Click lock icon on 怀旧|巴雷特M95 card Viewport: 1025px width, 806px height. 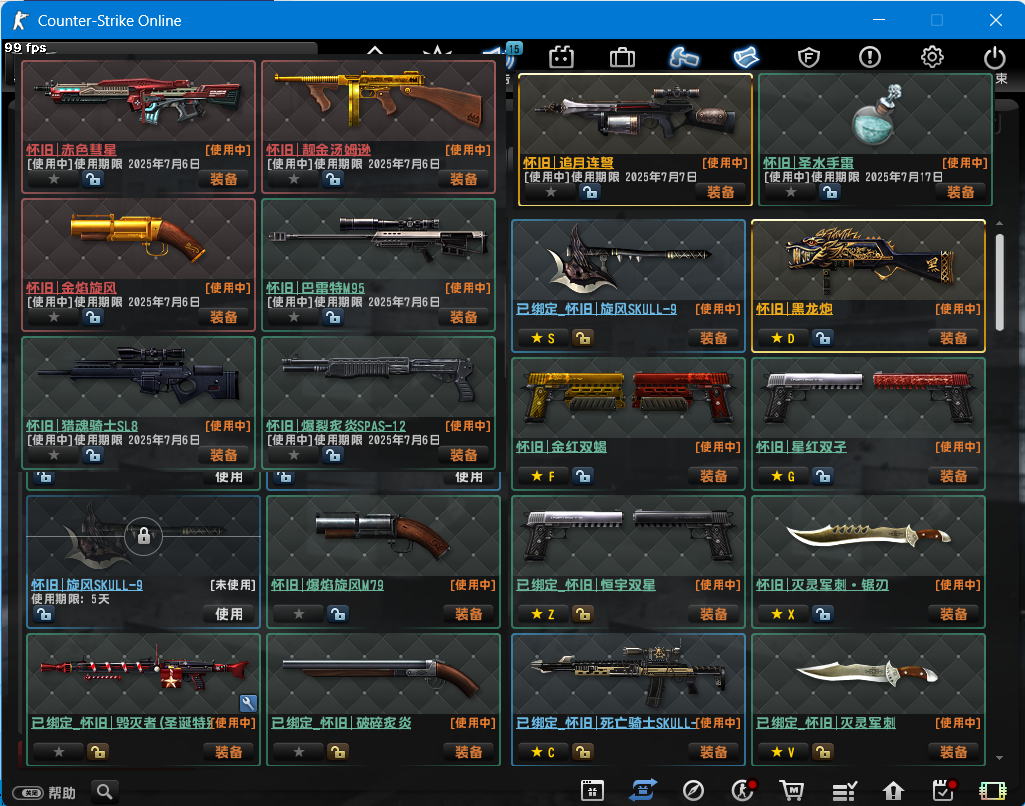click(x=333, y=316)
